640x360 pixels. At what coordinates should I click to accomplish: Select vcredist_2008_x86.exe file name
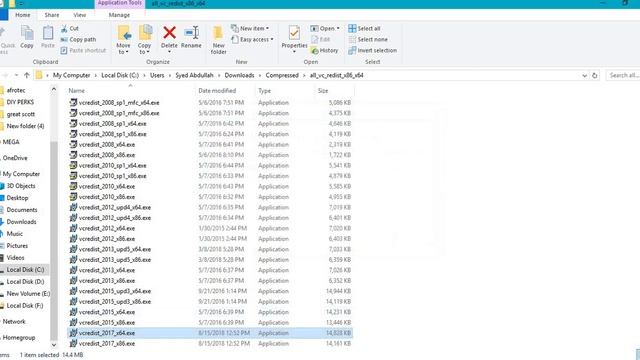107,155
